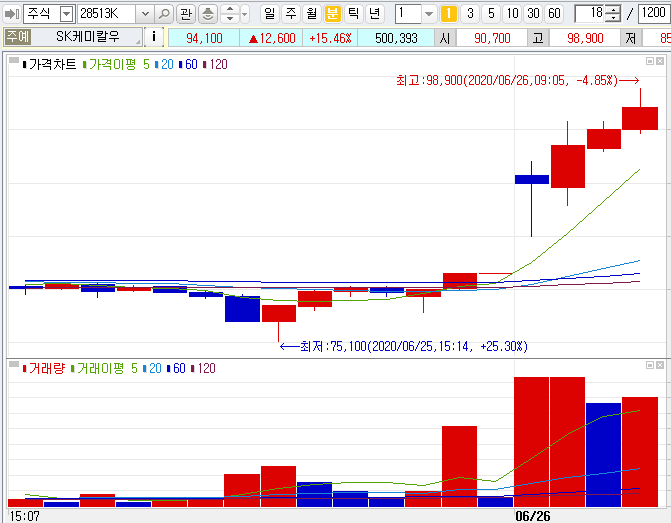The height and width of the screenshot is (523, 671).
Task: Click the 가격차트 legend label
Action: (x=53, y=65)
